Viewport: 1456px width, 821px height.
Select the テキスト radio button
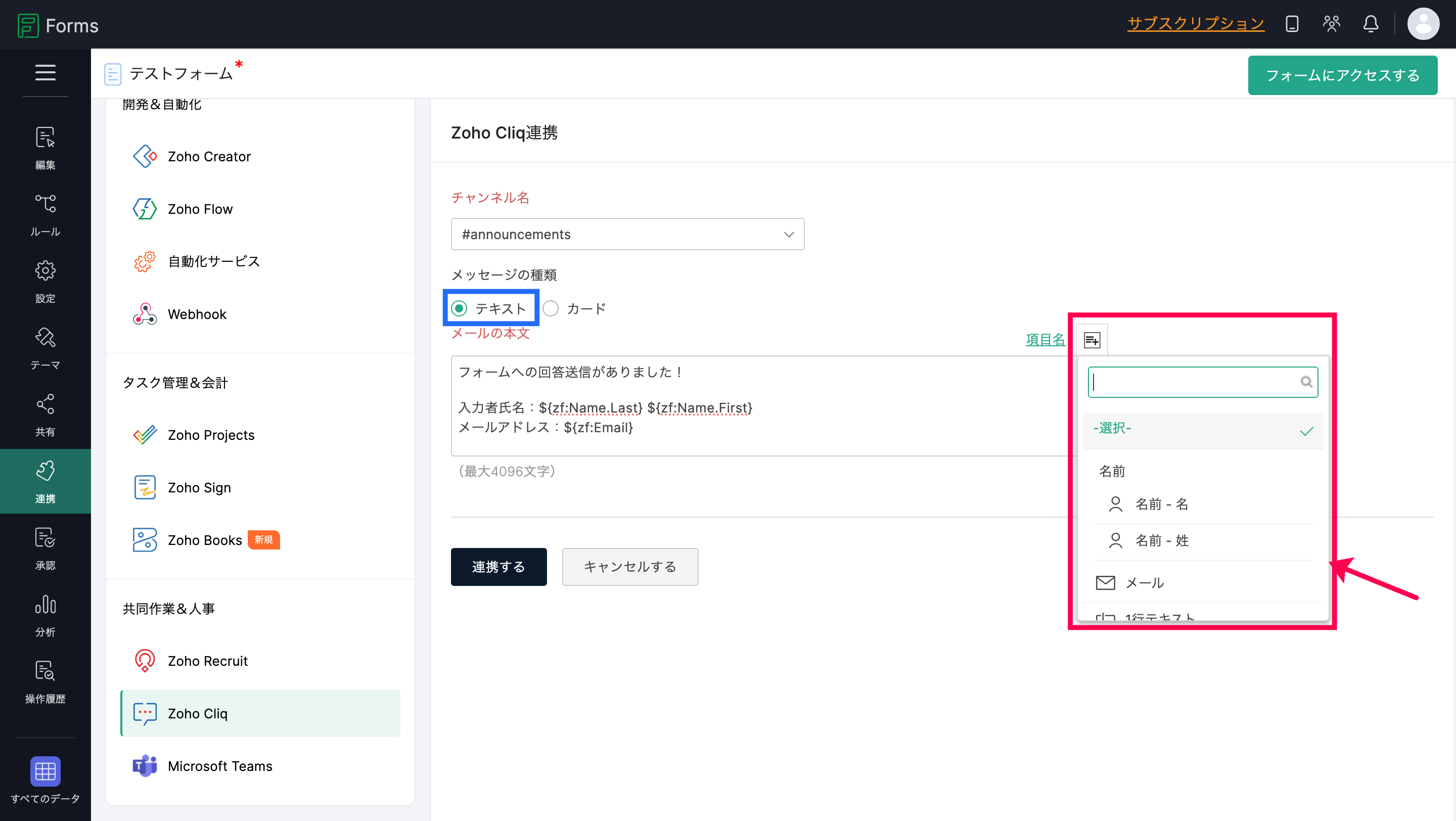click(459, 308)
